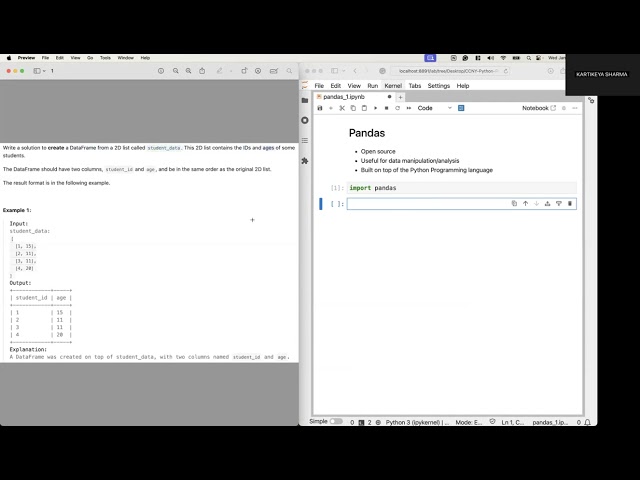Open the Spotlight search menu bar icon
The height and width of the screenshot is (480, 640).
click(x=529, y=58)
